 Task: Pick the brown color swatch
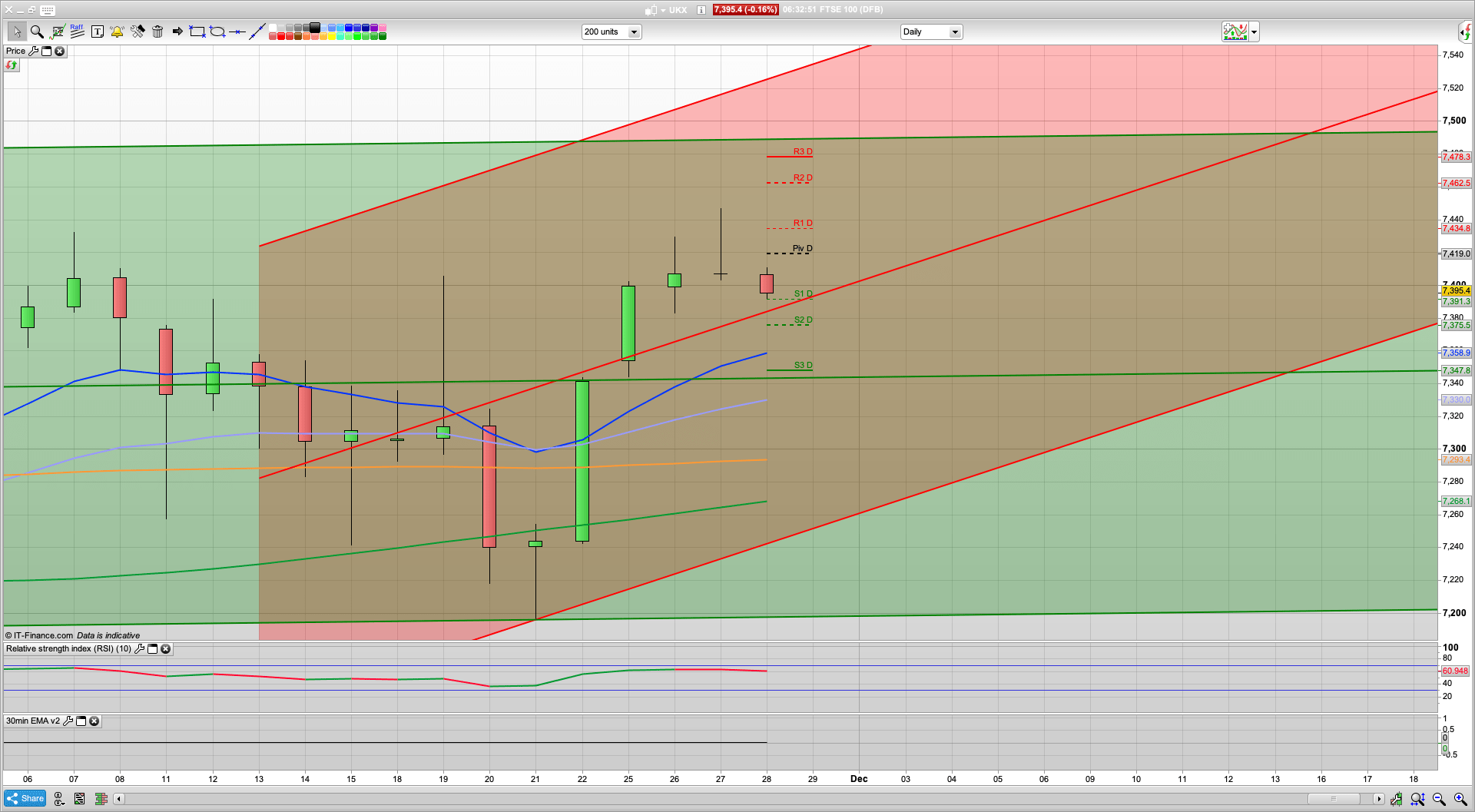pos(298,36)
